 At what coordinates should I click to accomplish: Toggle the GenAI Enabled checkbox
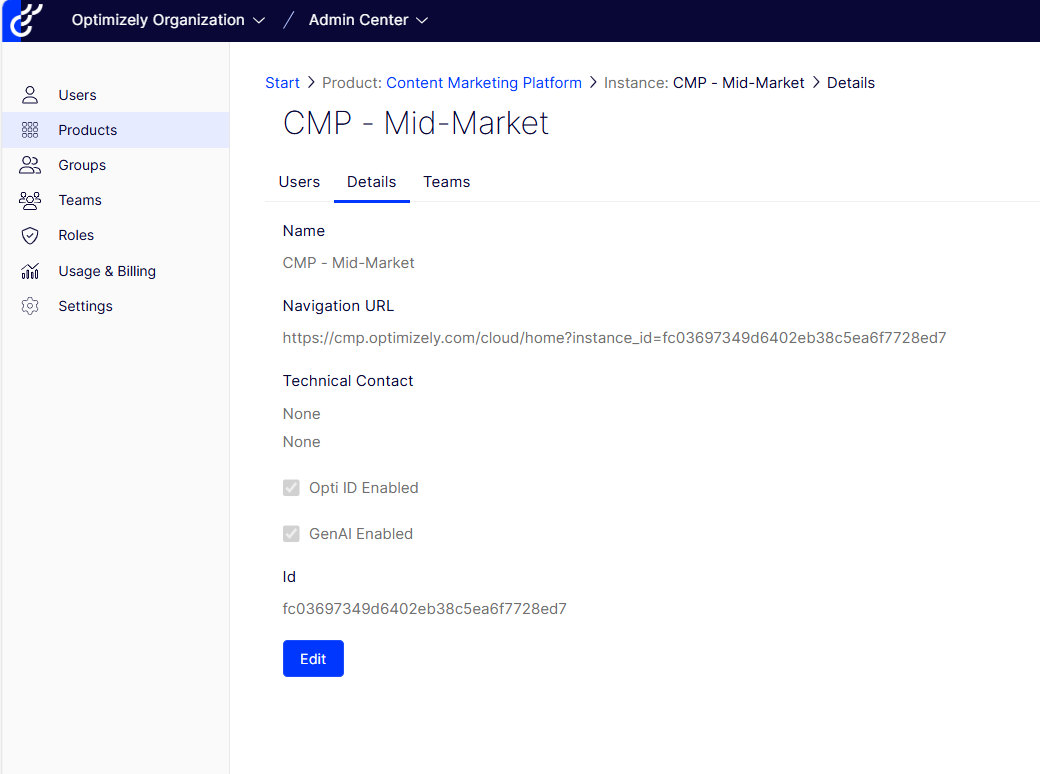tap(292, 534)
